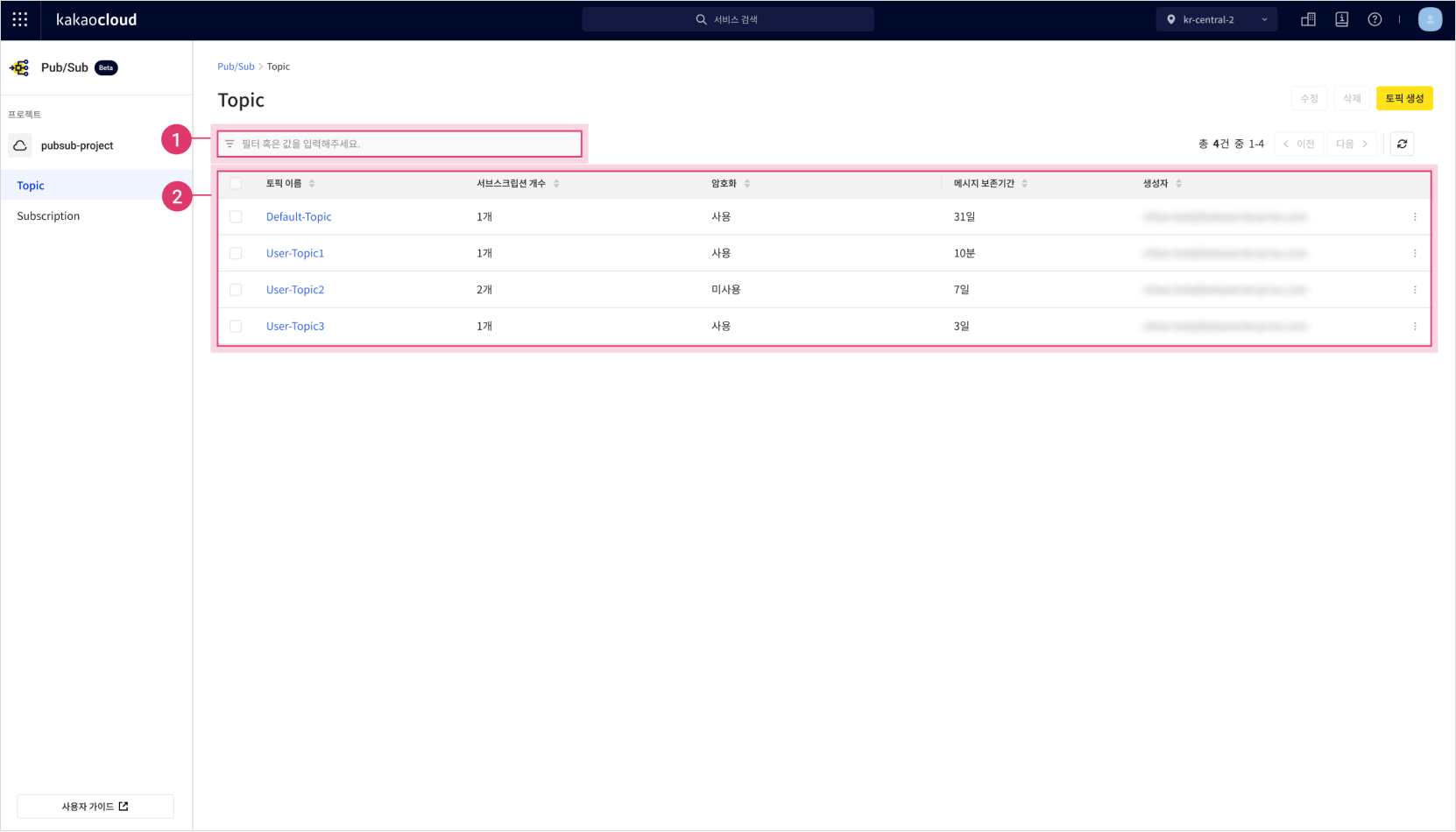Click the Beta badge
This screenshot has width=1456, height=832.
click(x=106, y=67)
